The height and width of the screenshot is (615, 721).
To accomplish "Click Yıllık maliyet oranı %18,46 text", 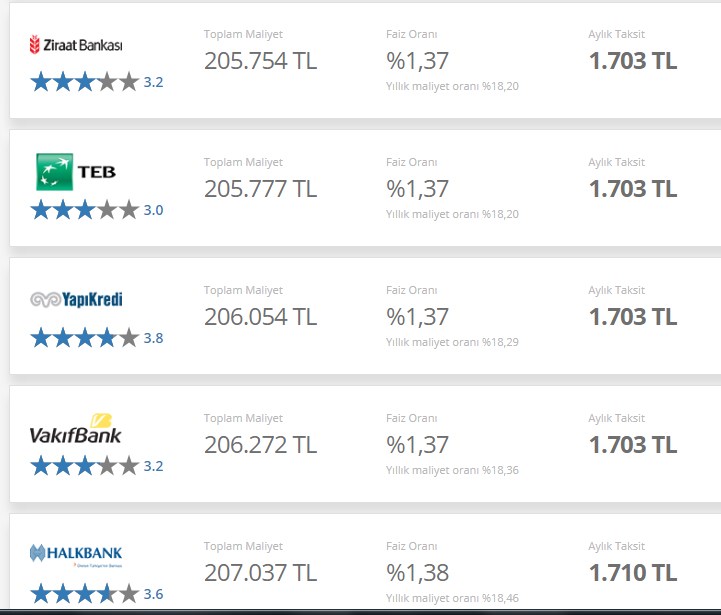I will [x=452, y=598].
